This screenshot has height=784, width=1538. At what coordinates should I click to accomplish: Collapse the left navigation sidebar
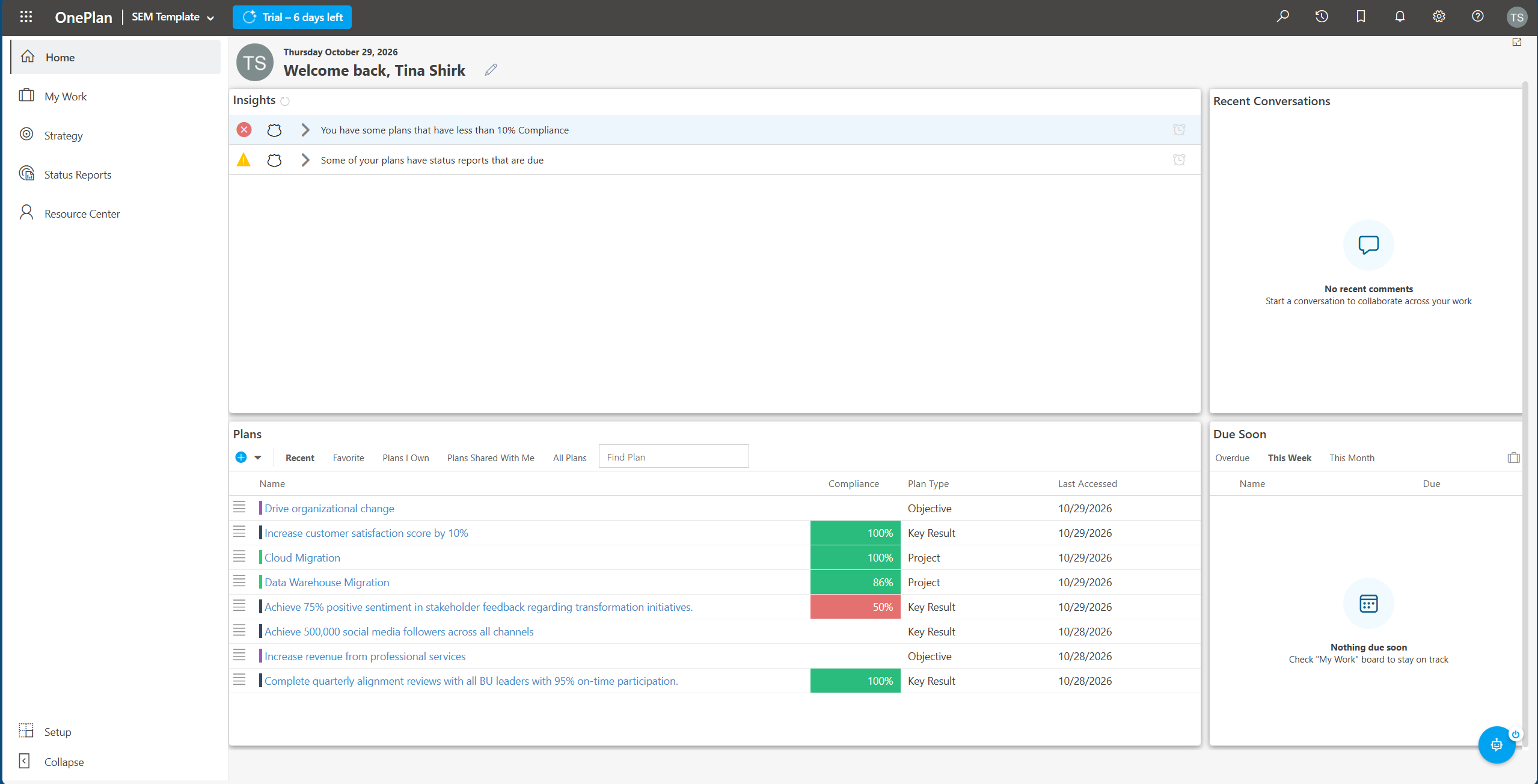point(52,762)
